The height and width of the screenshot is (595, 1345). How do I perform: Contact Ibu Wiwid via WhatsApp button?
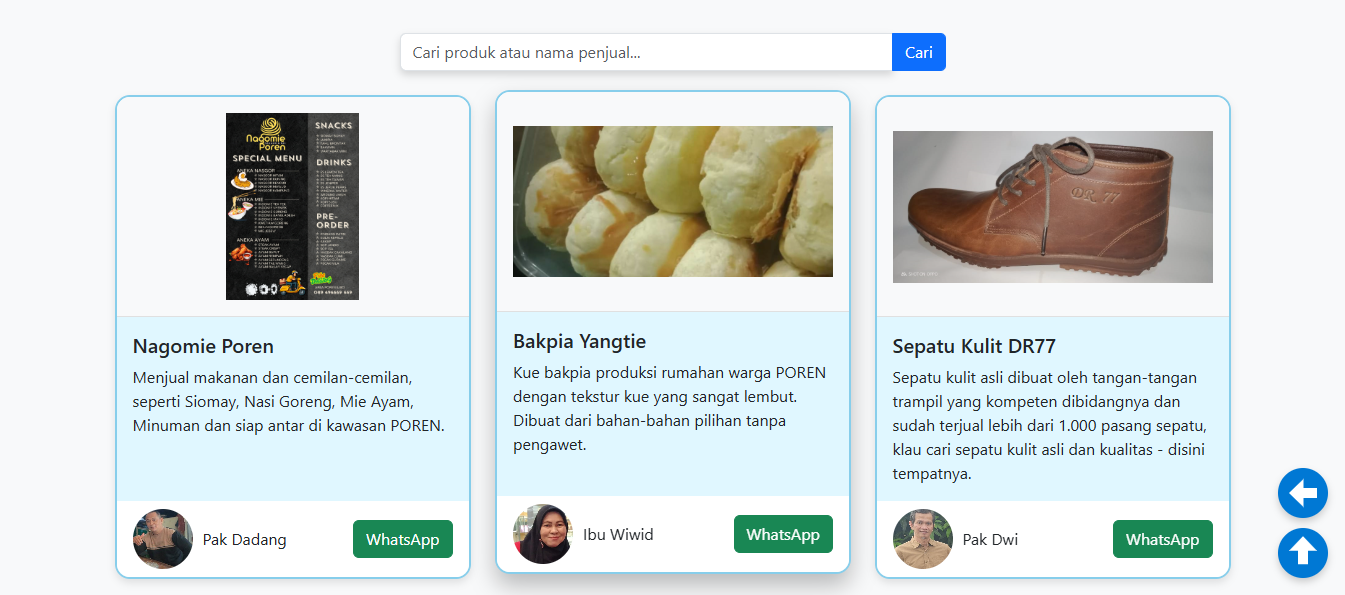pos(782,534)
